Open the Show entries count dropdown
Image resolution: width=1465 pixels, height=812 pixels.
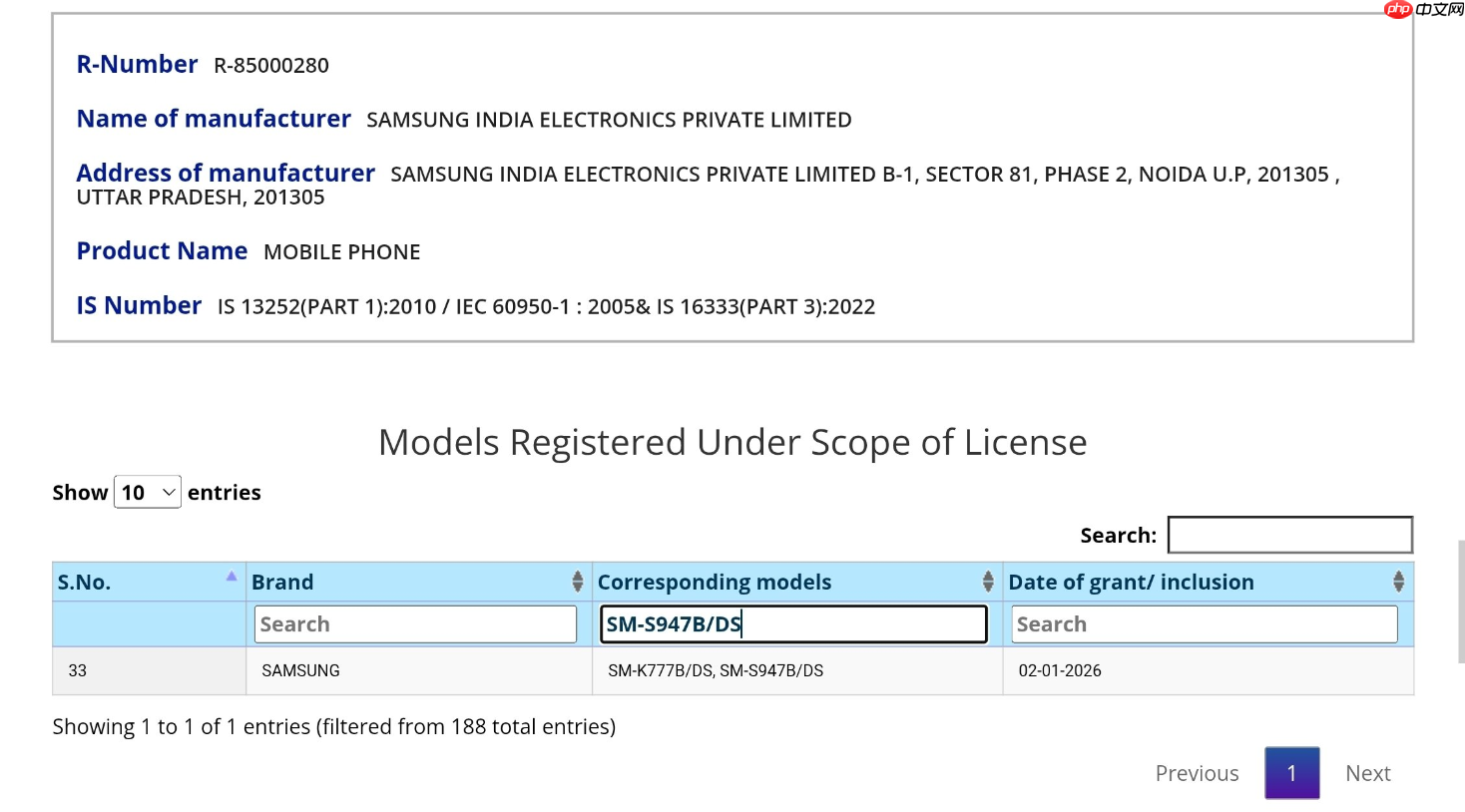pyautogui.click(x=148, y=493)
